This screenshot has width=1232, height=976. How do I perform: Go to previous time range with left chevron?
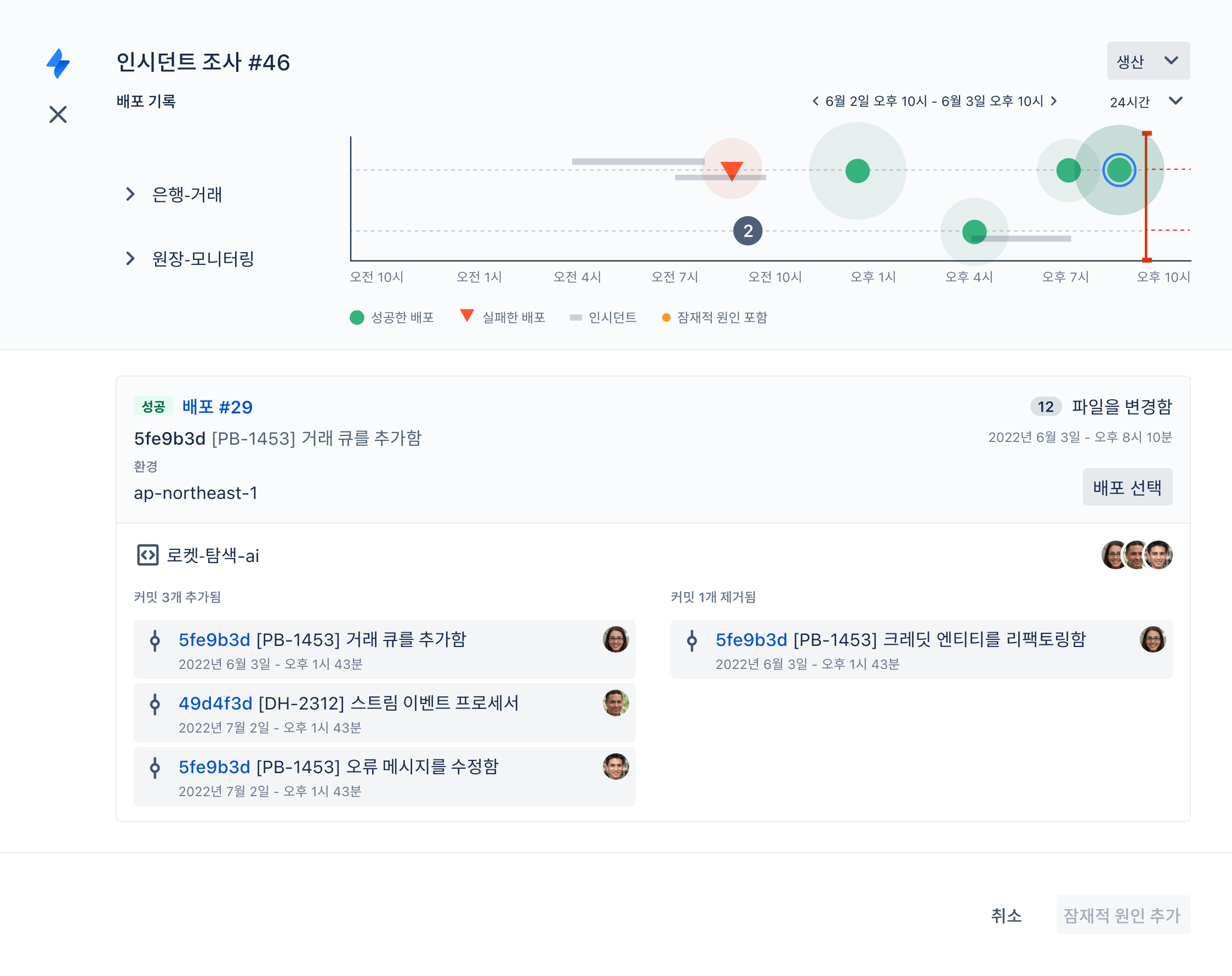point(815,101)
